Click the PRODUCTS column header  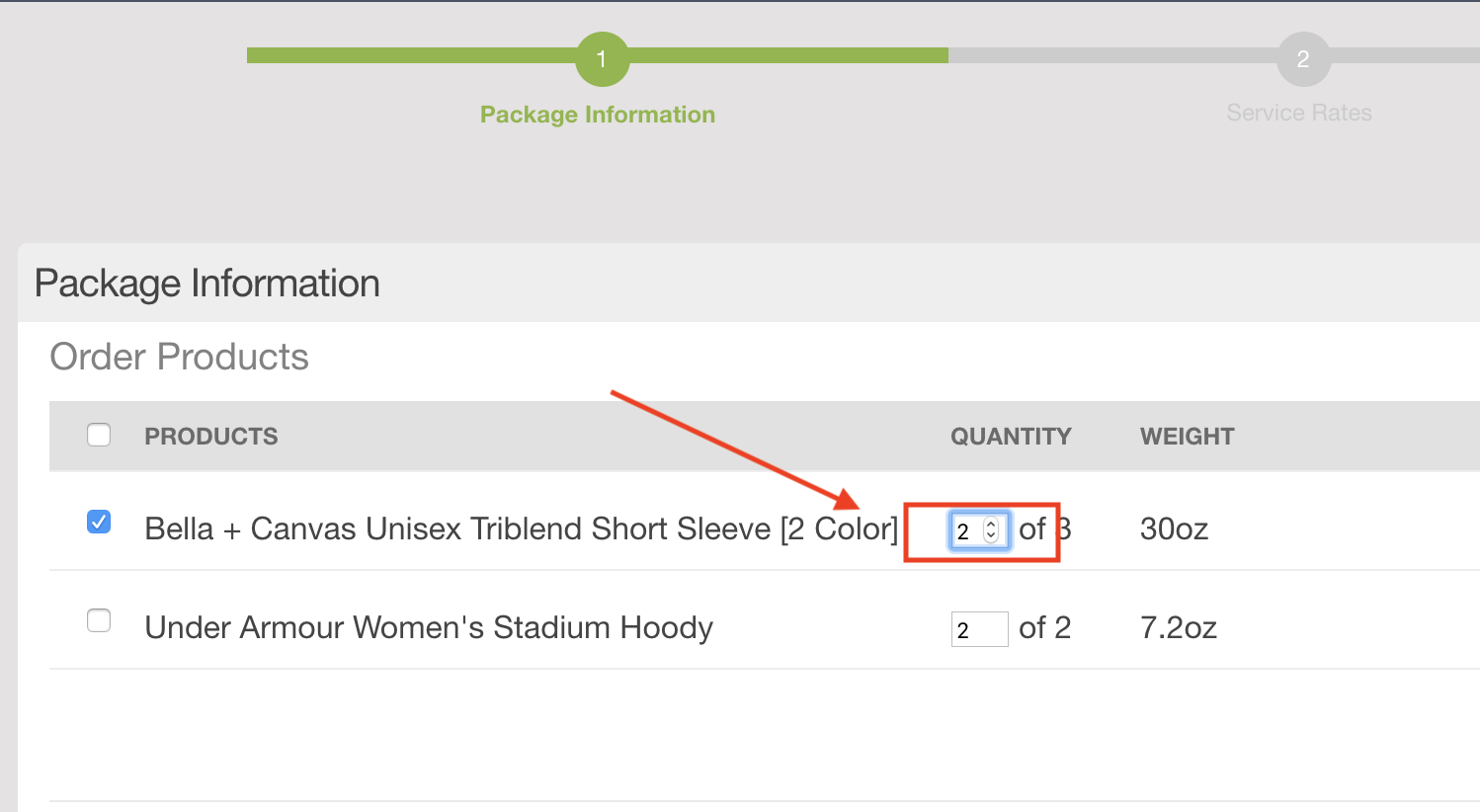click(211, 436)
